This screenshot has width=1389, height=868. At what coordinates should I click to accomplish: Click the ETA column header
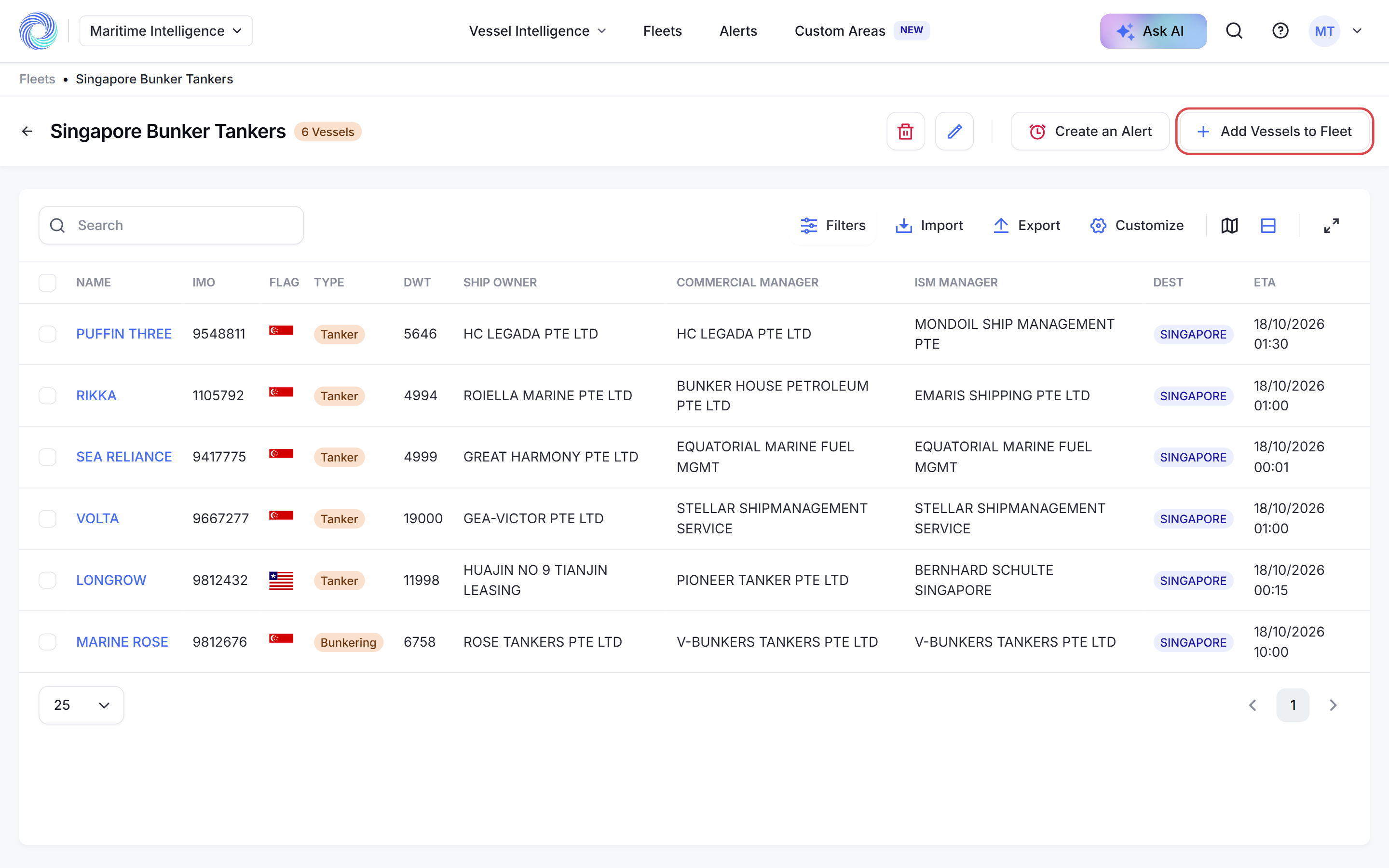(x=1265, y=283)
